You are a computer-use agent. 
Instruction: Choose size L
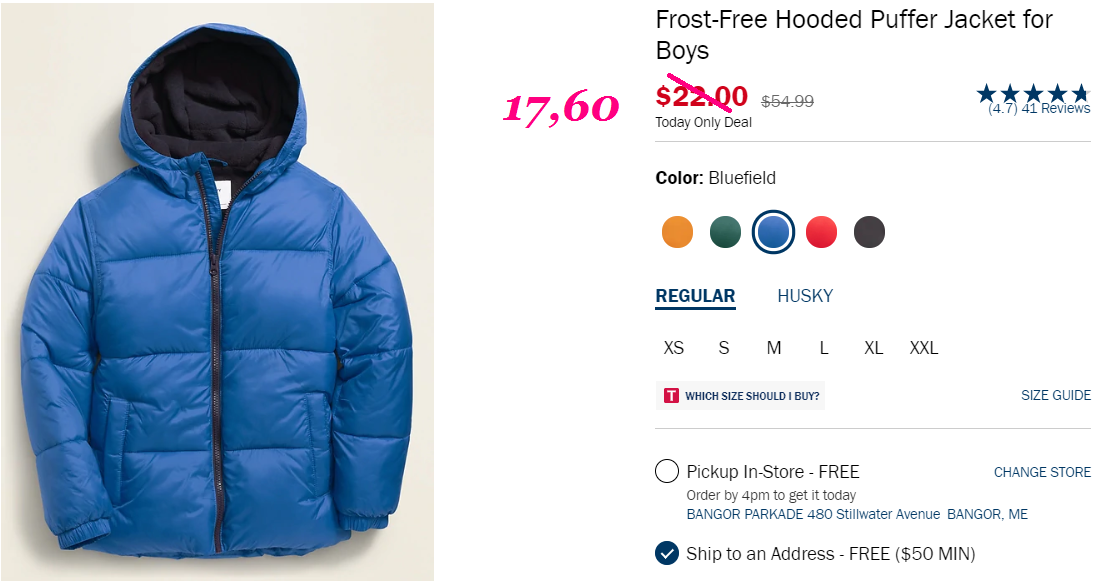coord(824,348)
